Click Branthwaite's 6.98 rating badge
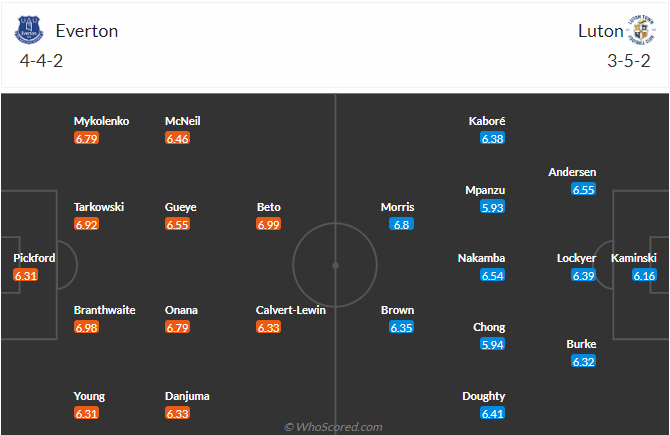The width and height of the screenshot is (670, 435). (x=86, y=327)
